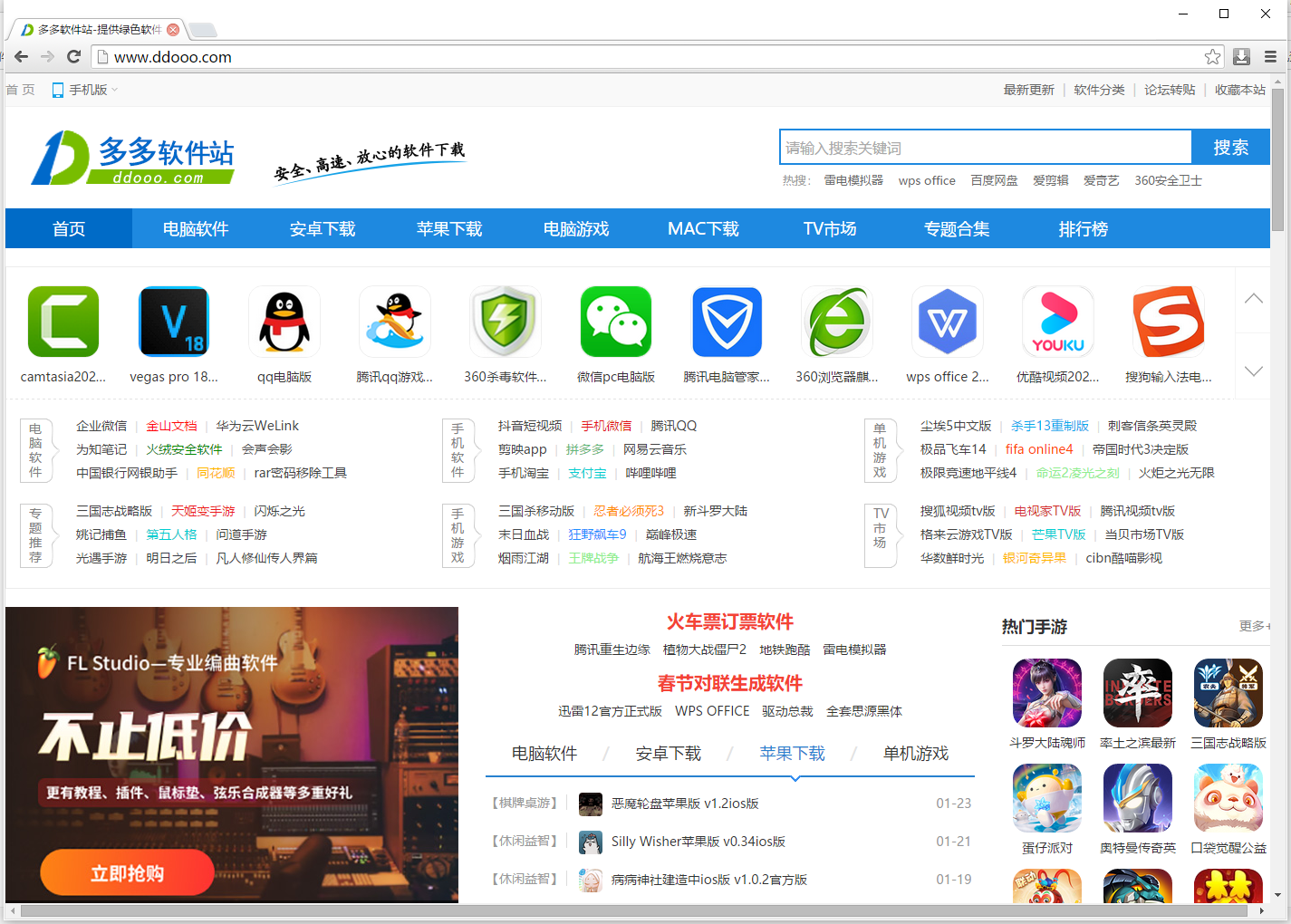Open the 腾讯电脑管家 icon

tap(727, 322)
